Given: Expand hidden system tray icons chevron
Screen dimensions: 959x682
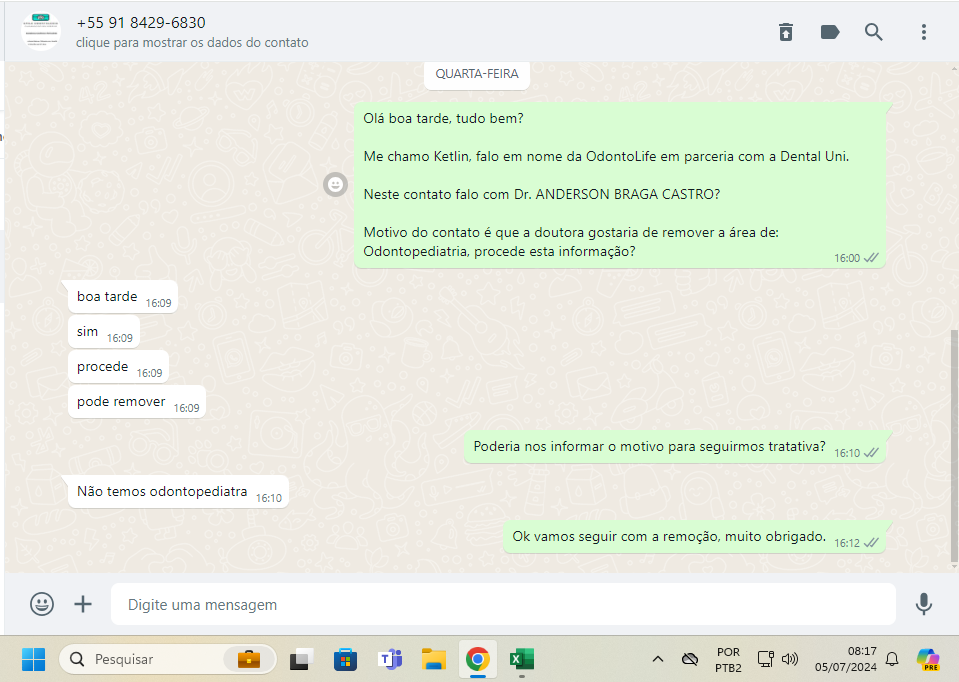Looking at the screenshot, I should click(657, 659).
